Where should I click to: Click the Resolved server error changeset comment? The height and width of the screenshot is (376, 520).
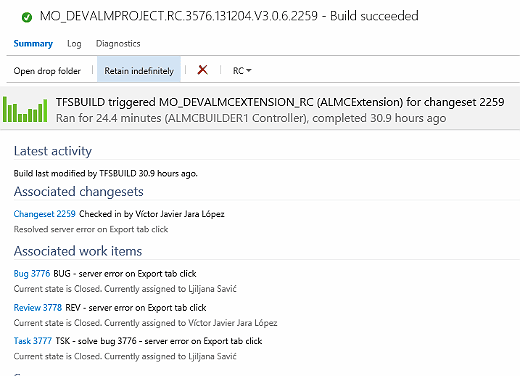pyautogui.click(x=91, y=229)
